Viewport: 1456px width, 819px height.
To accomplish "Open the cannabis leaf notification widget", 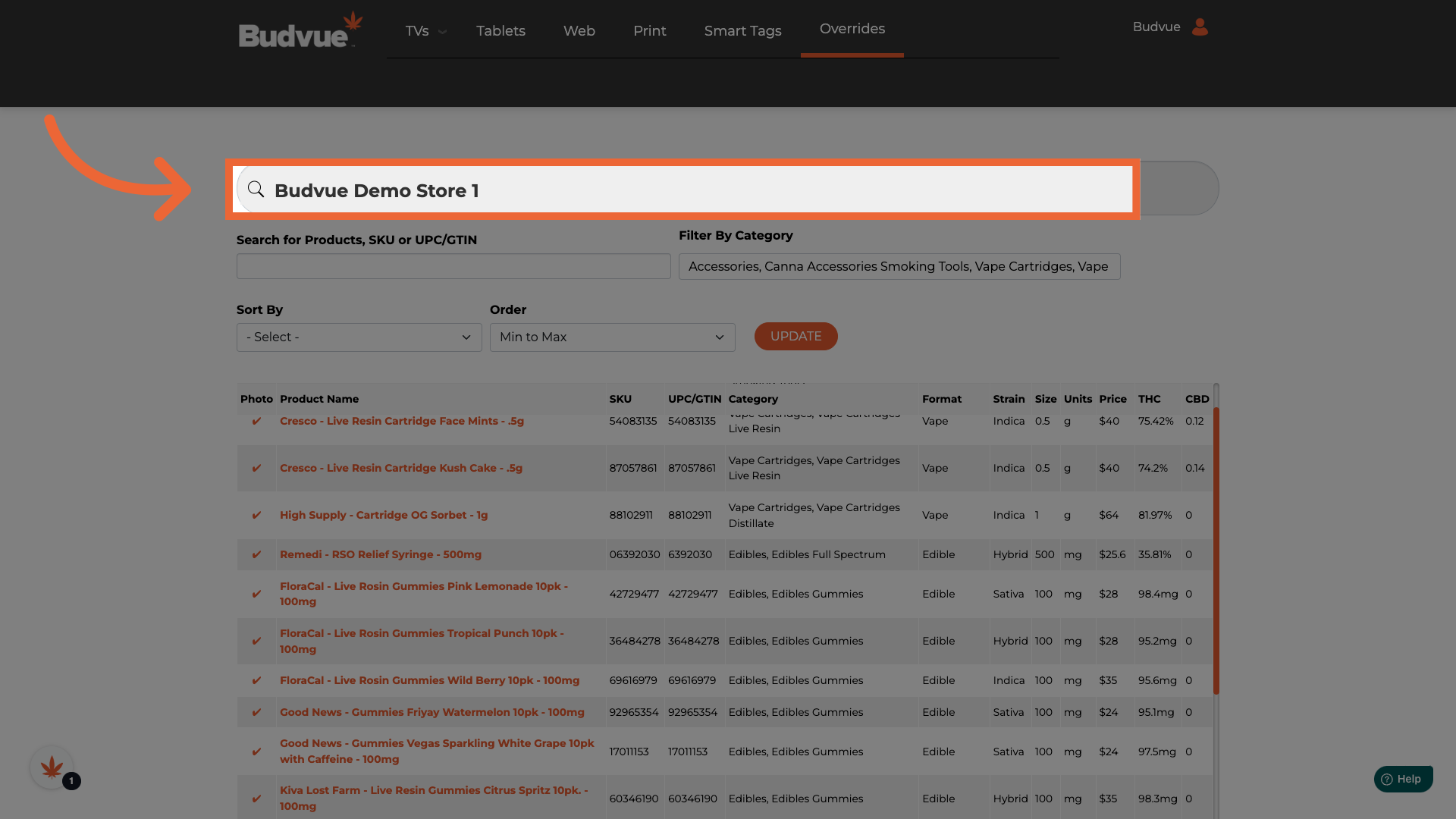I will coord(52,767).
